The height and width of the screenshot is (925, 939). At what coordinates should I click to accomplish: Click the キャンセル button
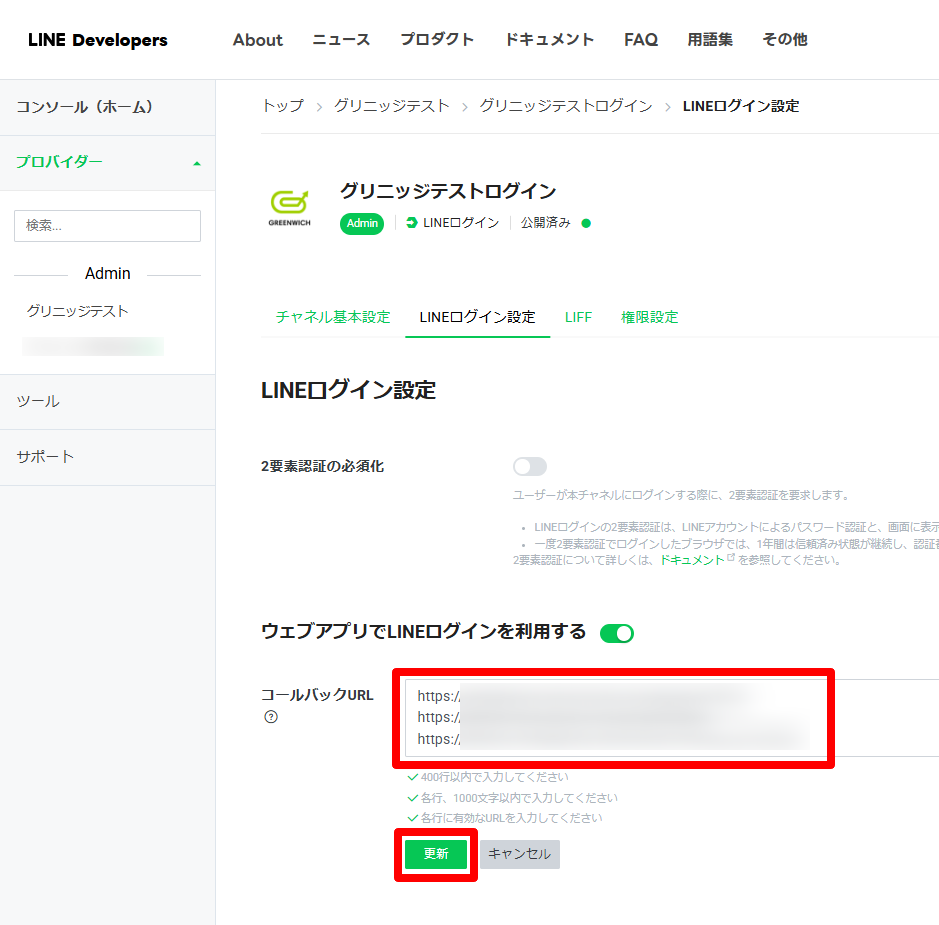click(519, 854)
